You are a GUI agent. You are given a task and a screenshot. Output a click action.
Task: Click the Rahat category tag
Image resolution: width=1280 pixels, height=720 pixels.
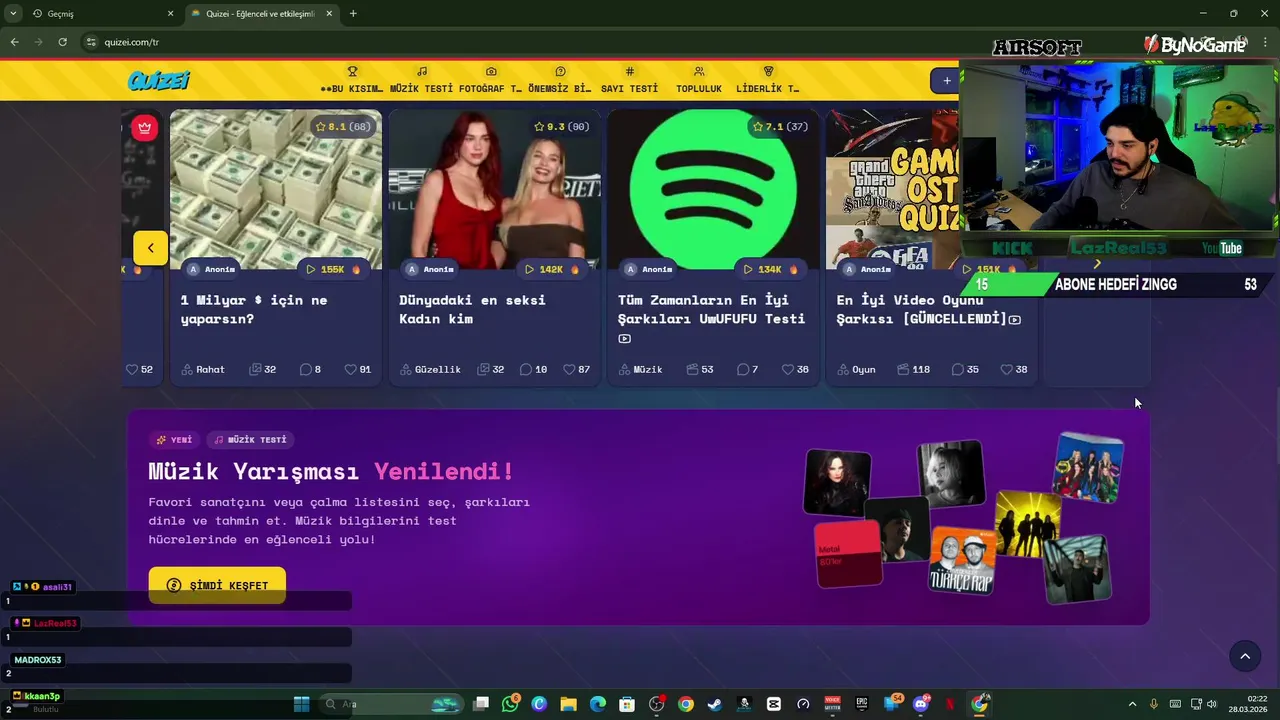coord(203,369)
